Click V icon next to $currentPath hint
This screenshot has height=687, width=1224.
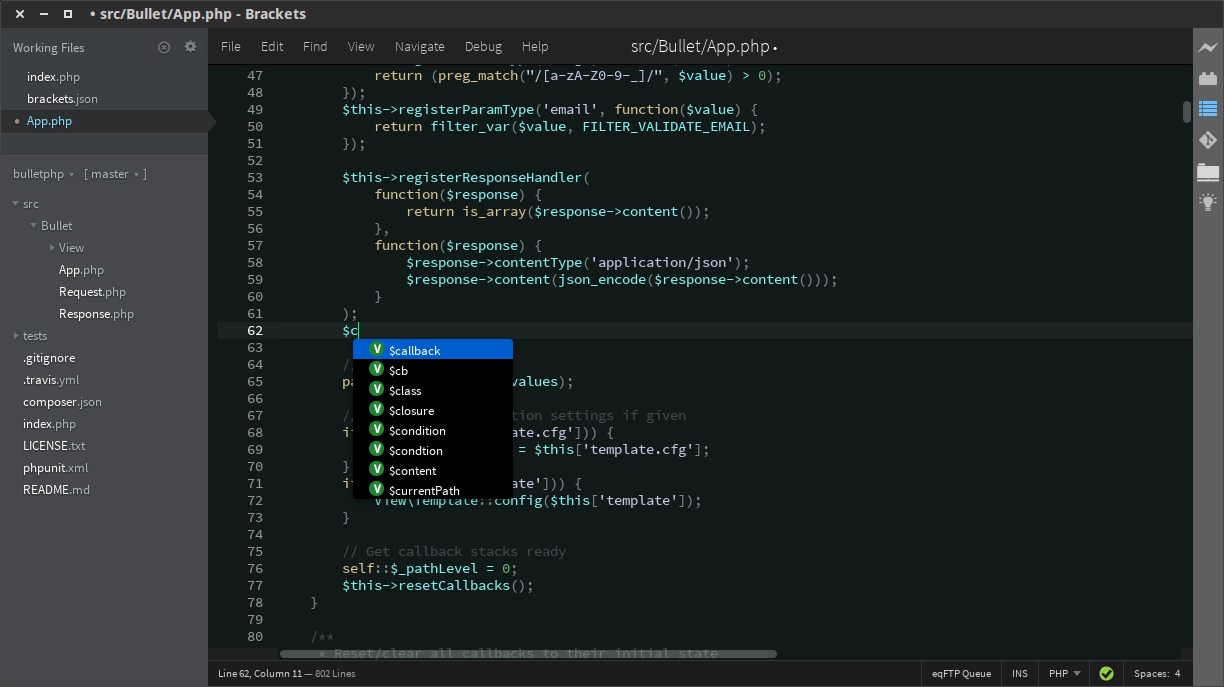pyautogui.click(x=377, y=489)
